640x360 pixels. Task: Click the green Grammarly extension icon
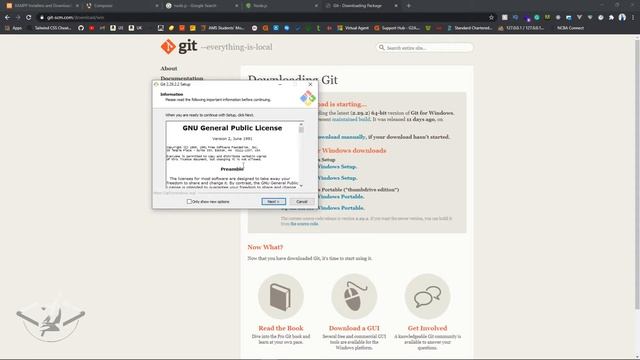tap(537, 18)
